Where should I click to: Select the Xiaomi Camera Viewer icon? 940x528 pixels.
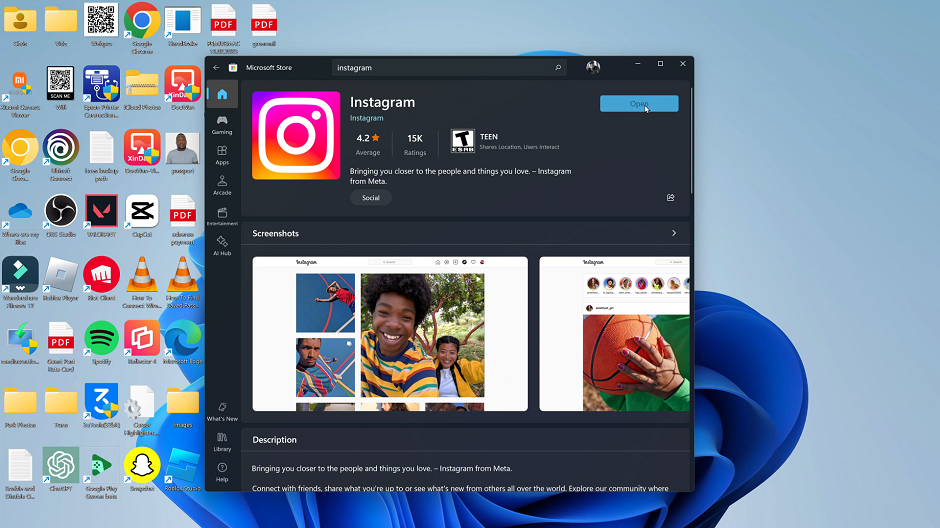(x=20, y=92)
